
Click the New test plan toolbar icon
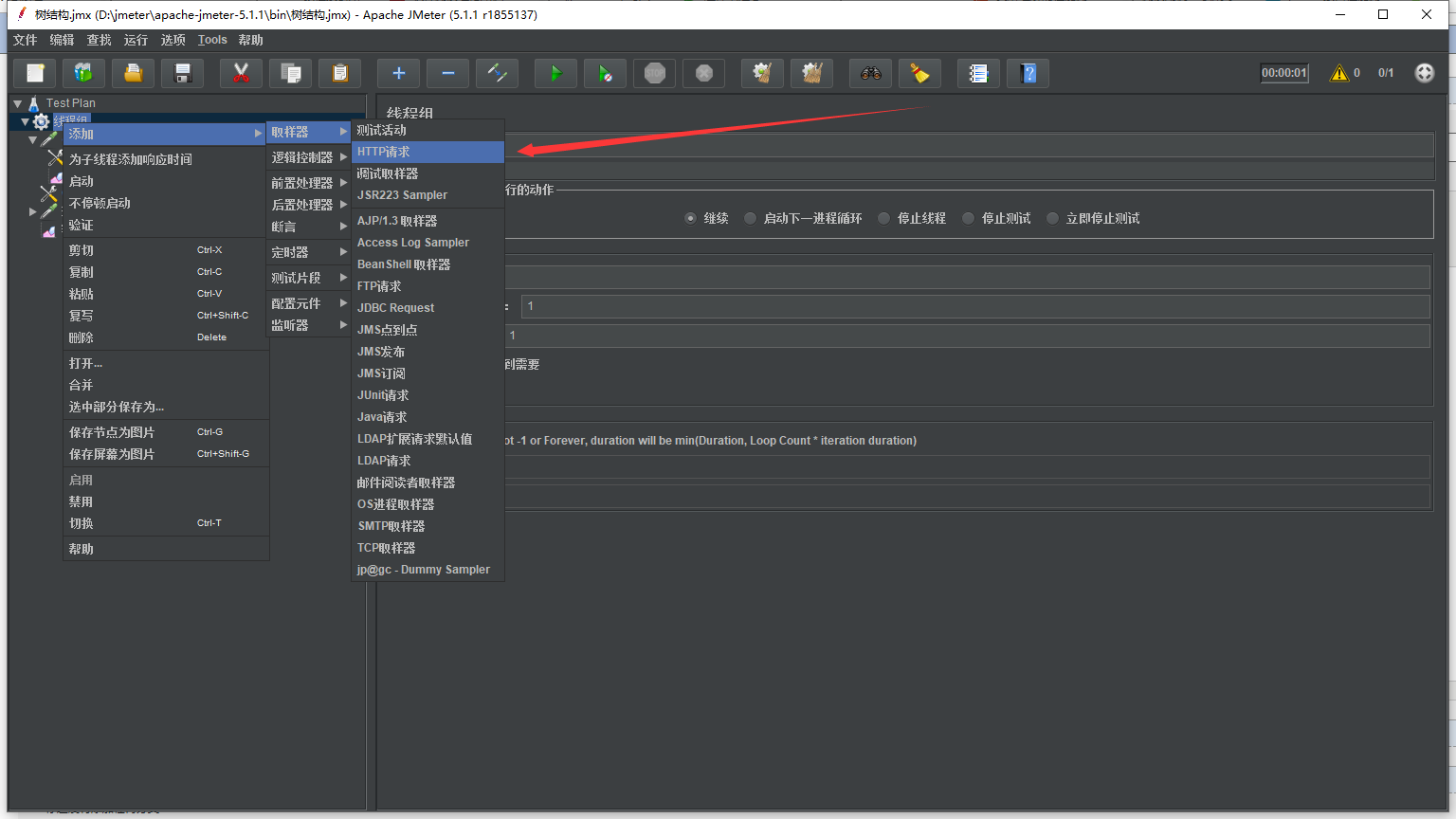coord(35,73)
